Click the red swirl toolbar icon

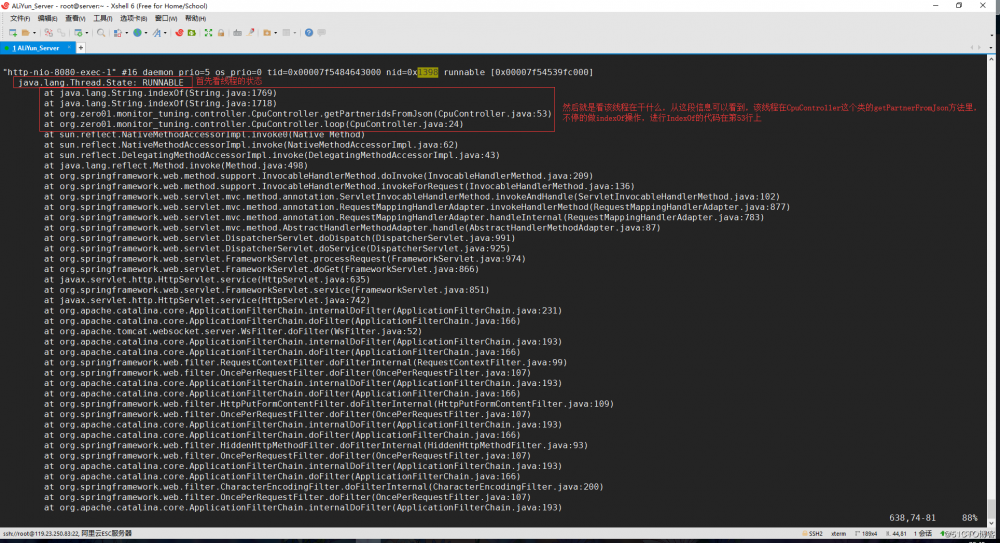click(179, 33)
